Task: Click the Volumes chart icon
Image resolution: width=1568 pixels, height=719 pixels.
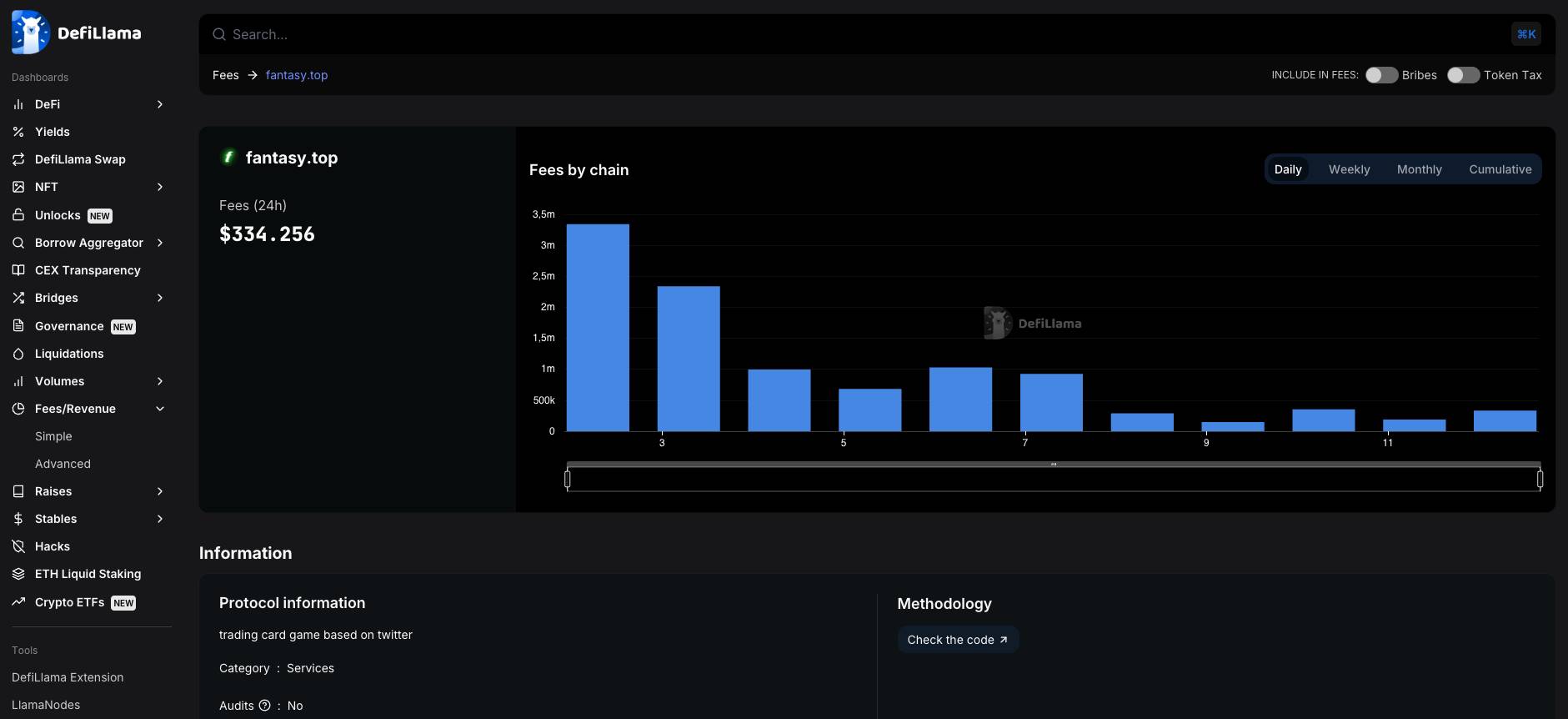Action: click(18, 381)
